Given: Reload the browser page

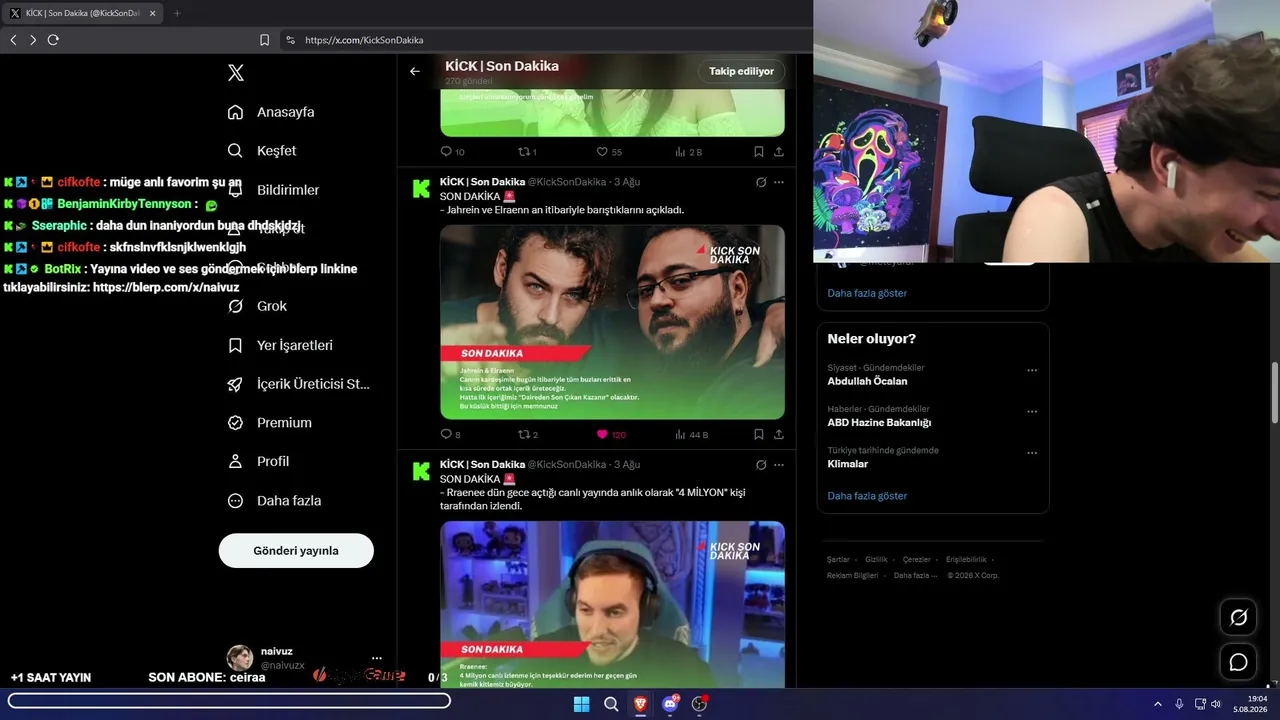Looking at the screenshot, I should (53, 40).
